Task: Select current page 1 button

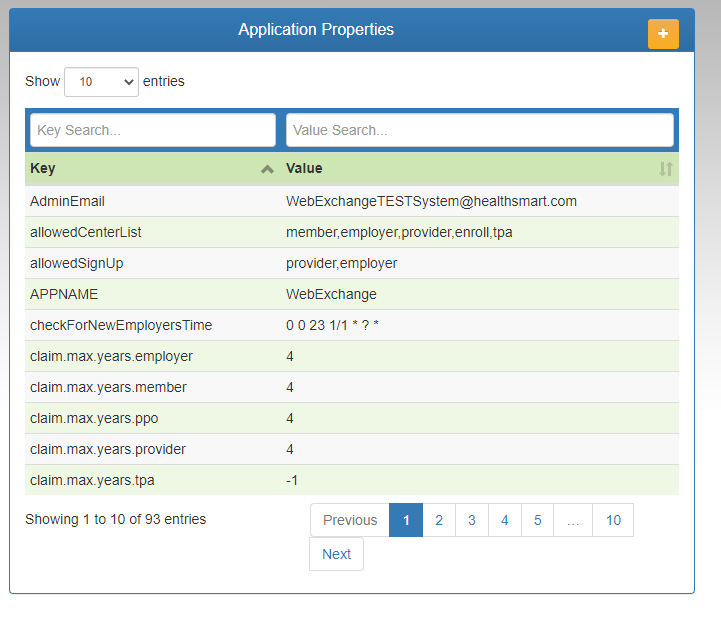Action: pos(406,520)
